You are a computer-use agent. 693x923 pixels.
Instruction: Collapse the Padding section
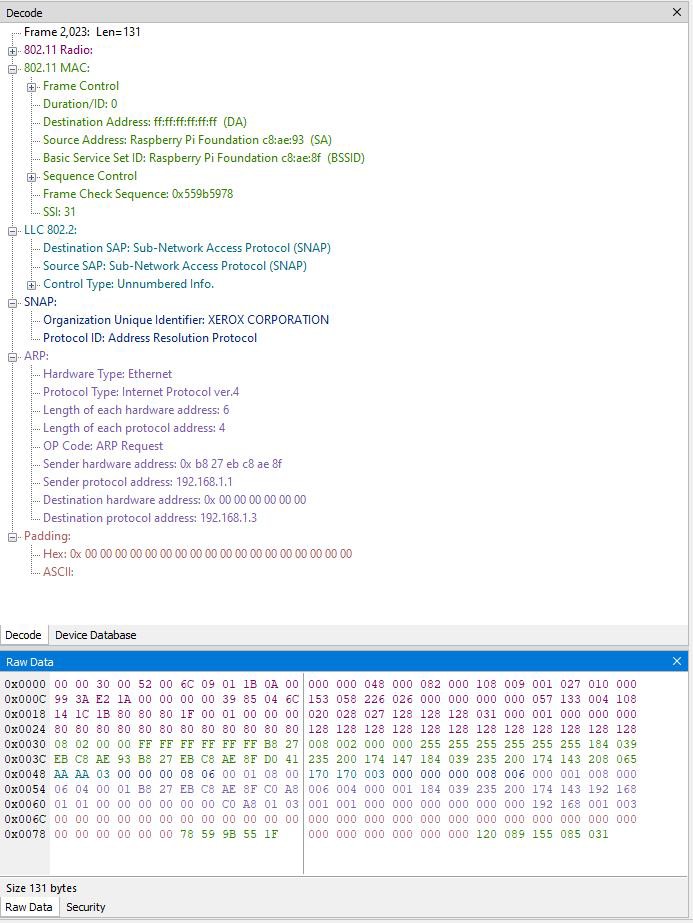tap(12, 537)
